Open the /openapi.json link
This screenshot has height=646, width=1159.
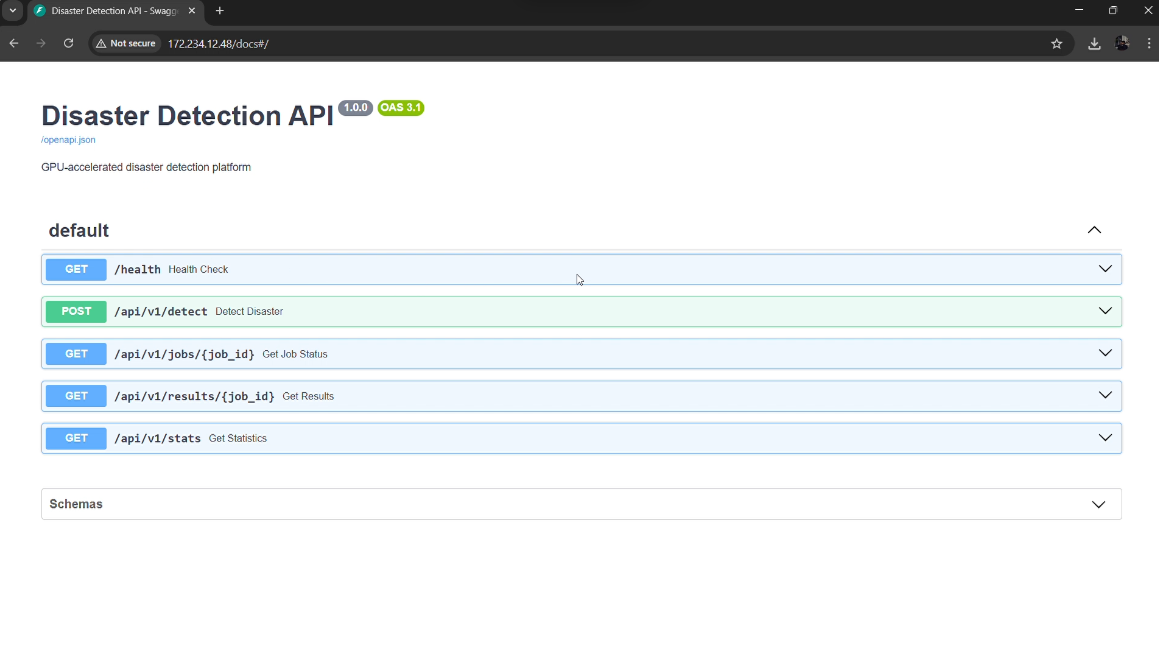68,140
